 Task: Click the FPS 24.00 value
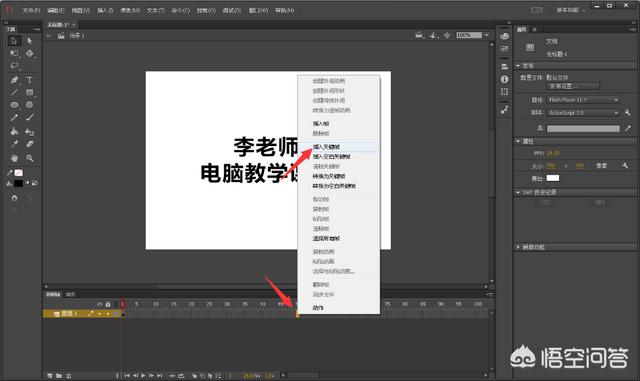[553, 154]
